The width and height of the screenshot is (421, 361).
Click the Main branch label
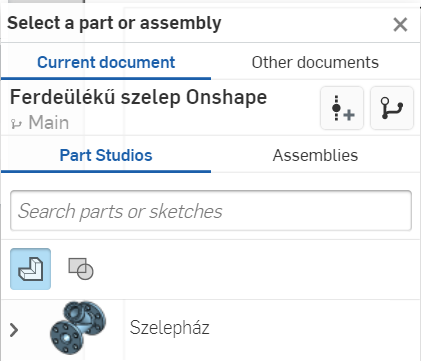pos(49,122)
